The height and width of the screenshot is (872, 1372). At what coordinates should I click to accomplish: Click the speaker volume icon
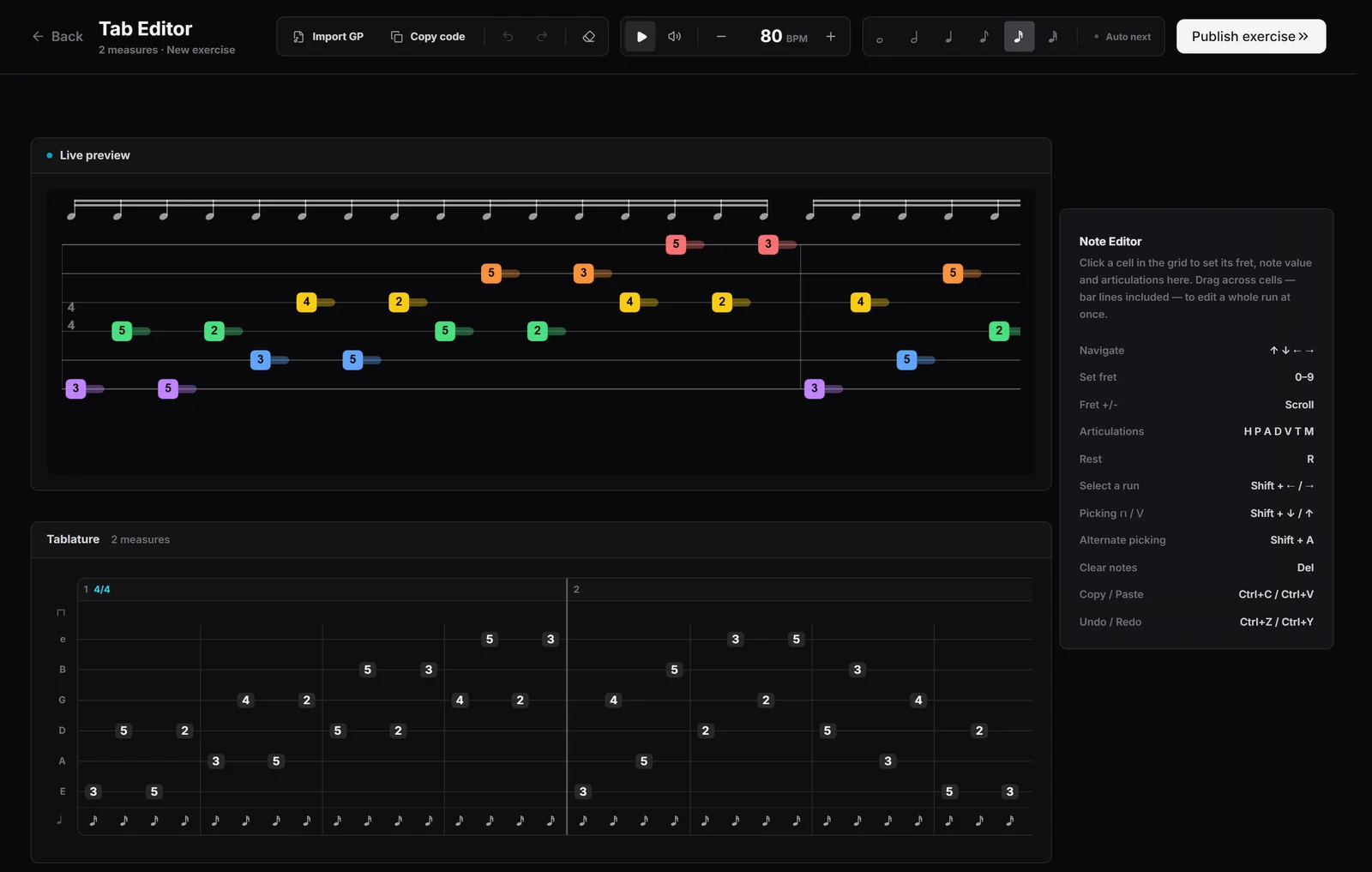pos(675,37)
